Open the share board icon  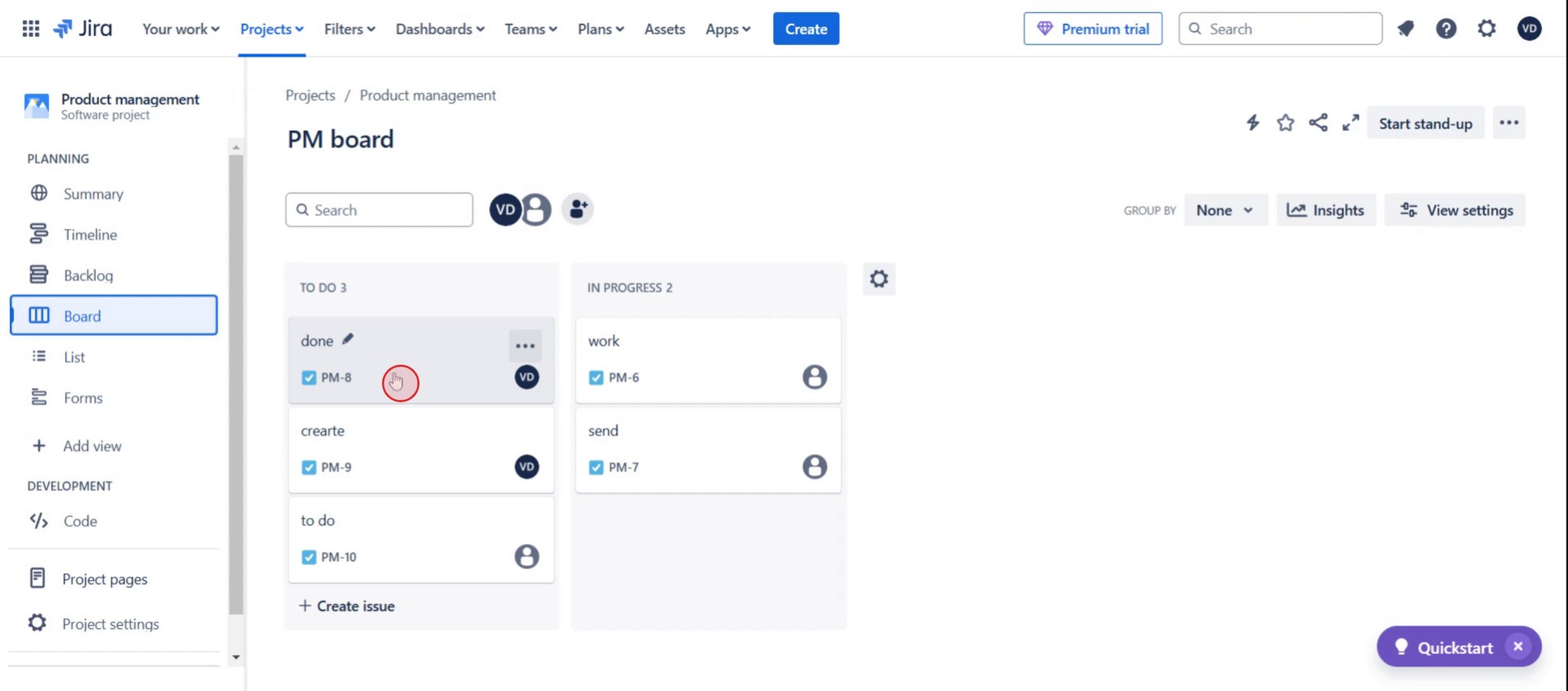point(1318,123)
